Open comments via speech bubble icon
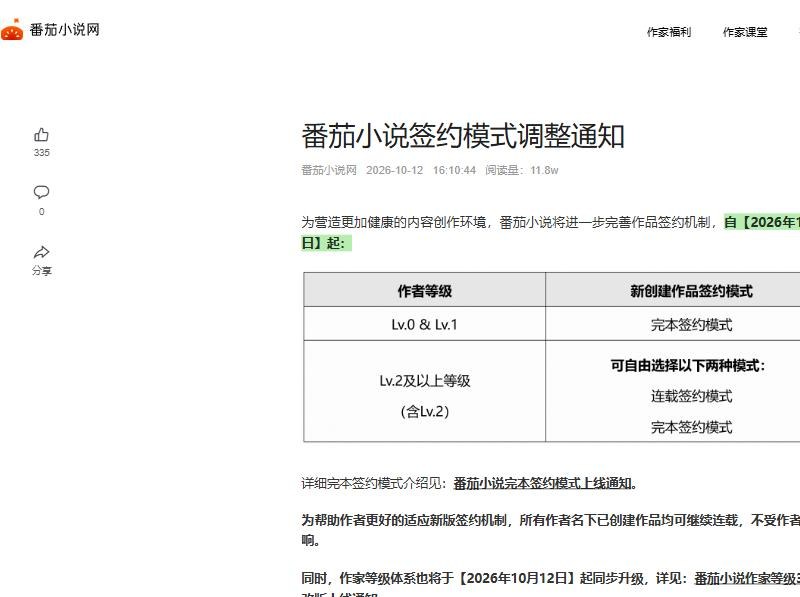 click(41, 192)
